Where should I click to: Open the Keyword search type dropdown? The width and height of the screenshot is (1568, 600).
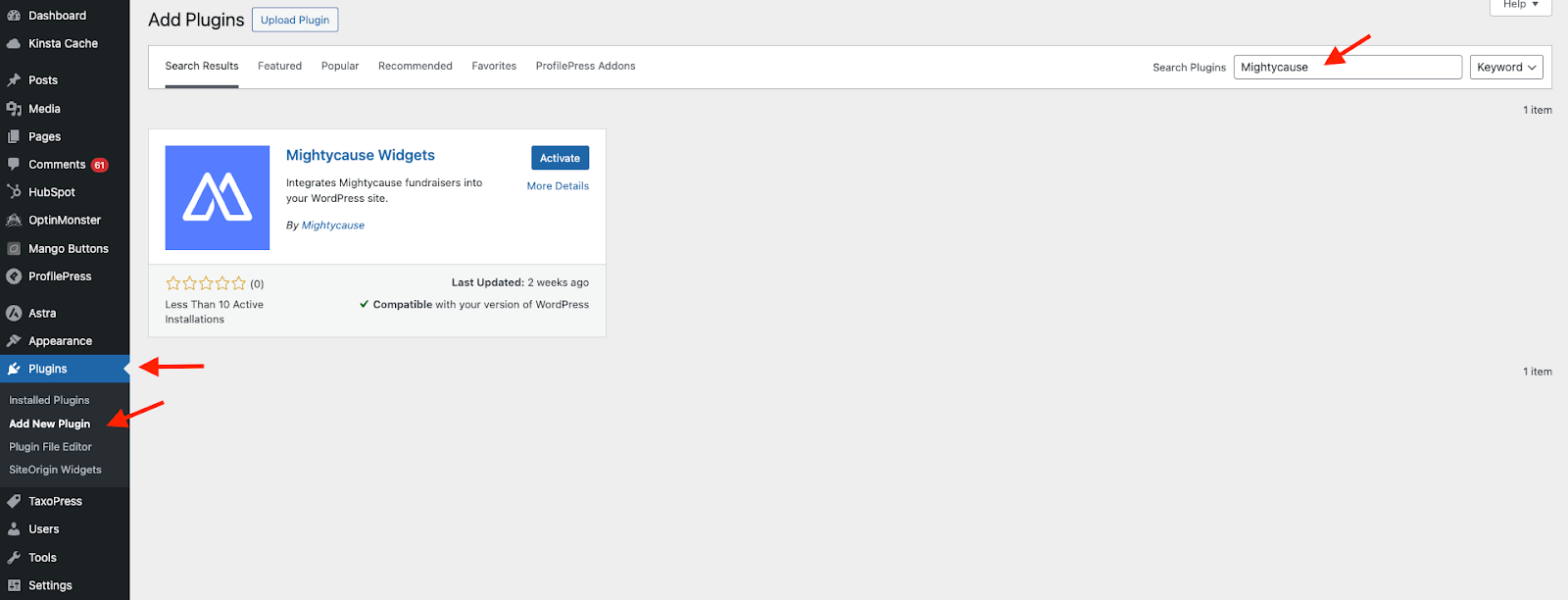[1506, 67]
